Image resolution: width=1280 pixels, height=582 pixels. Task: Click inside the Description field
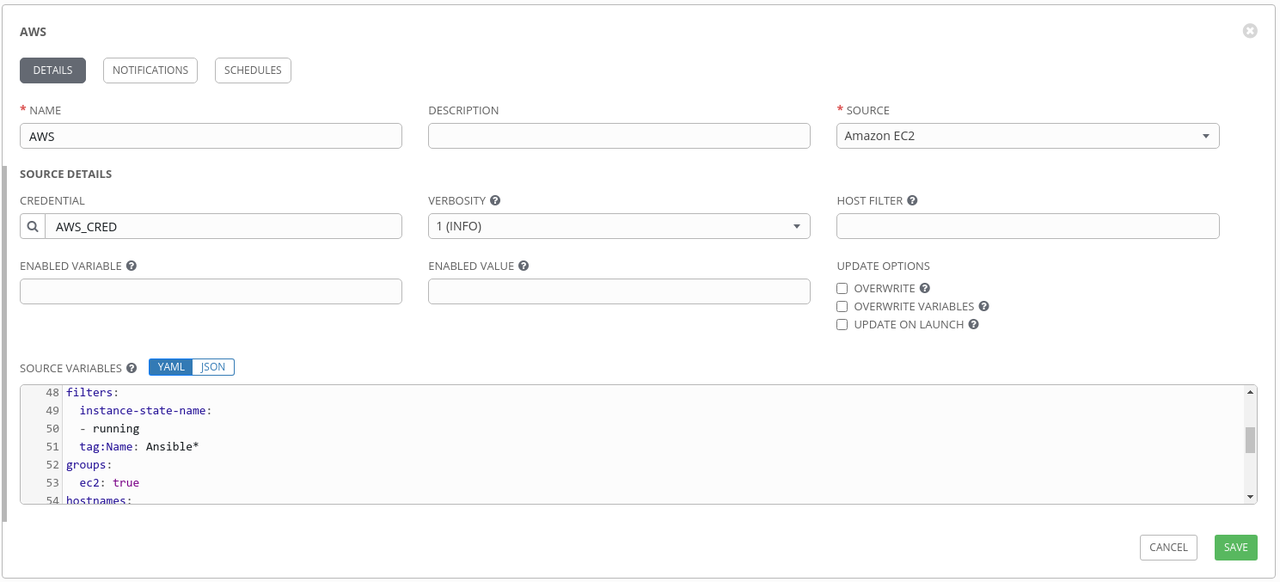[618, 135]
